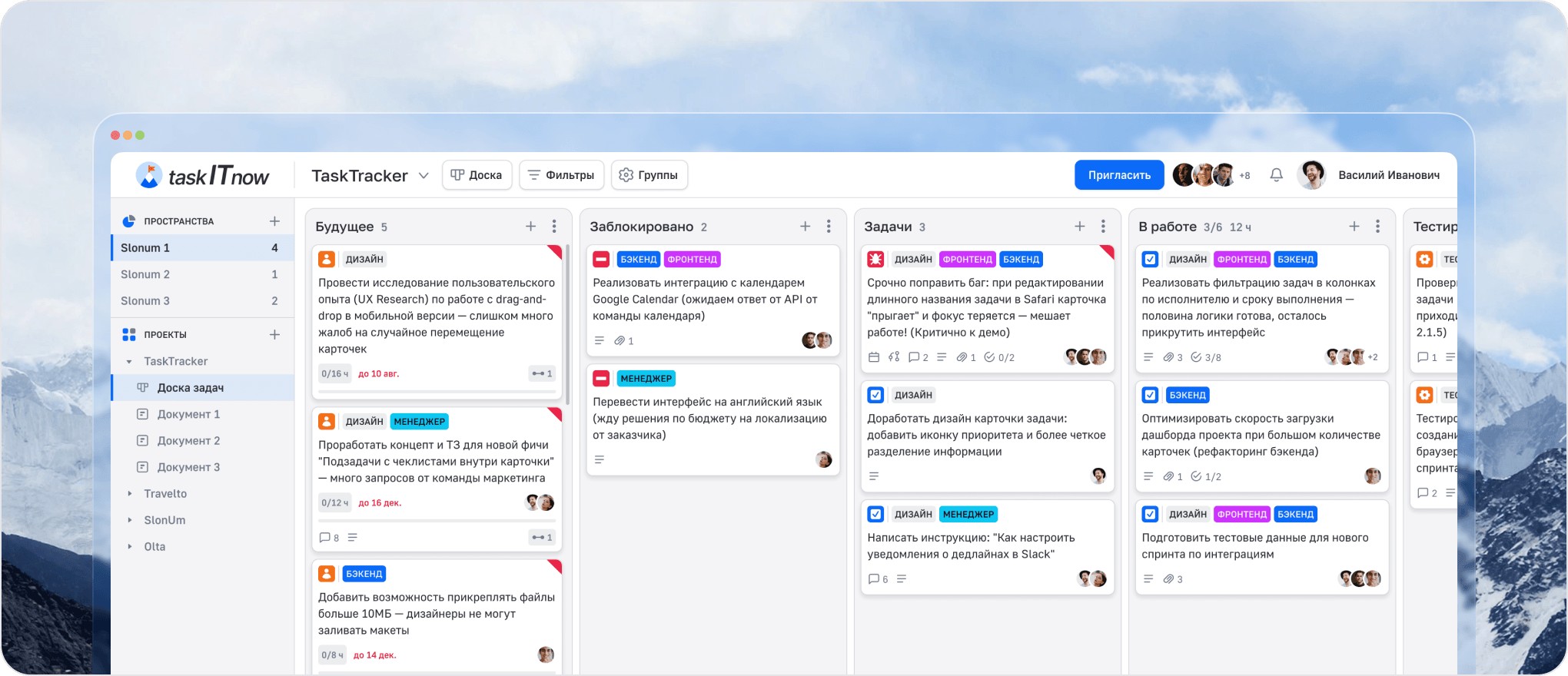Open the Фильтры button
The width and height of the screenshot is (1568, 676).
[561, 175]
